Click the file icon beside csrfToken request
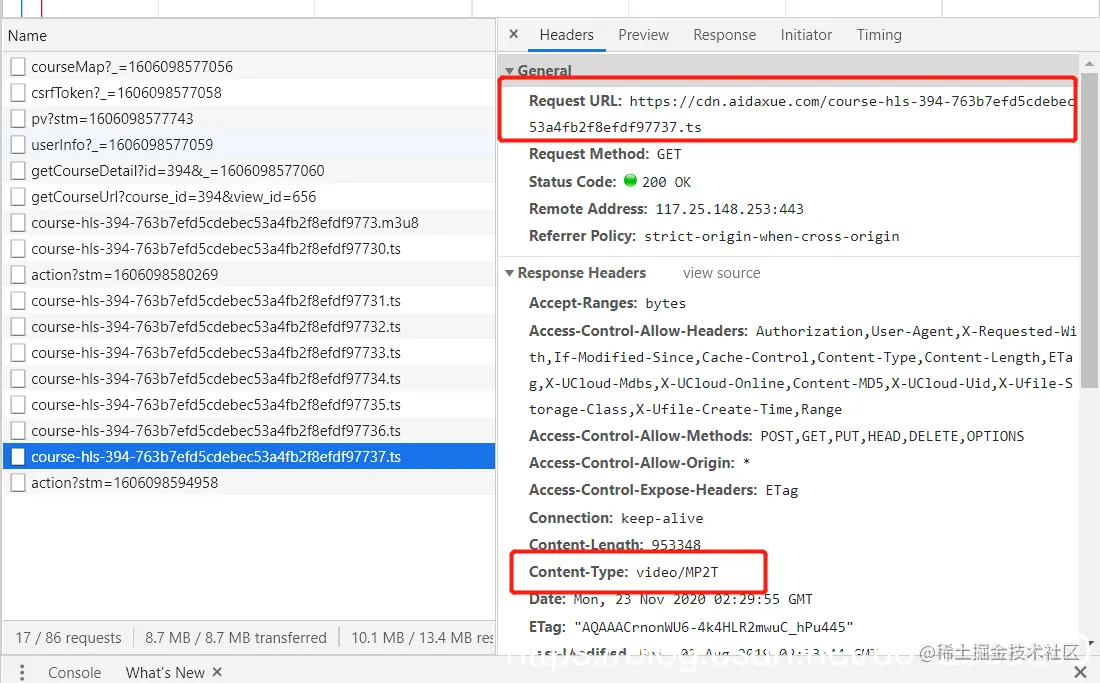The width and height of the screenshot is (1100, 683). tap(18, 93)
